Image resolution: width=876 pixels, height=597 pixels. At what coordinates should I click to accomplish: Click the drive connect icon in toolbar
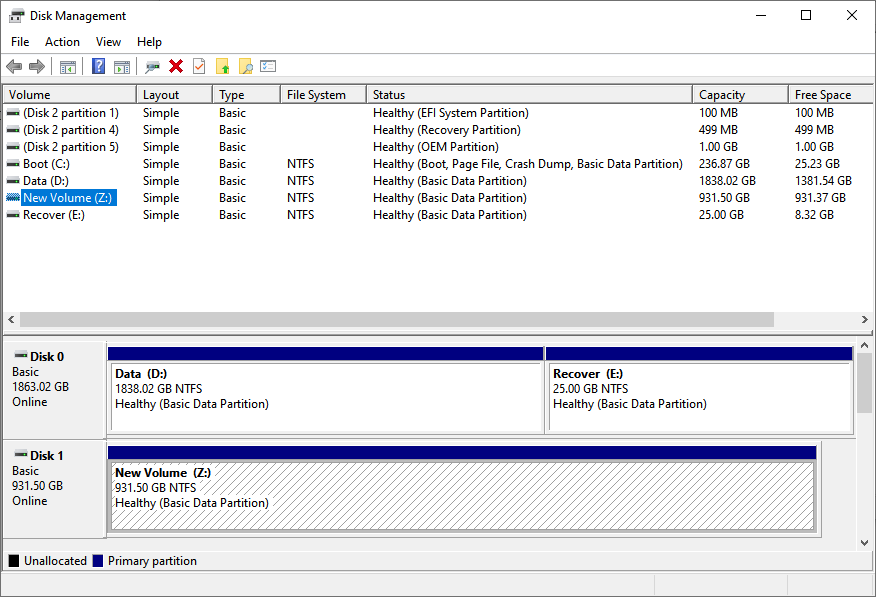coord(152,67)
